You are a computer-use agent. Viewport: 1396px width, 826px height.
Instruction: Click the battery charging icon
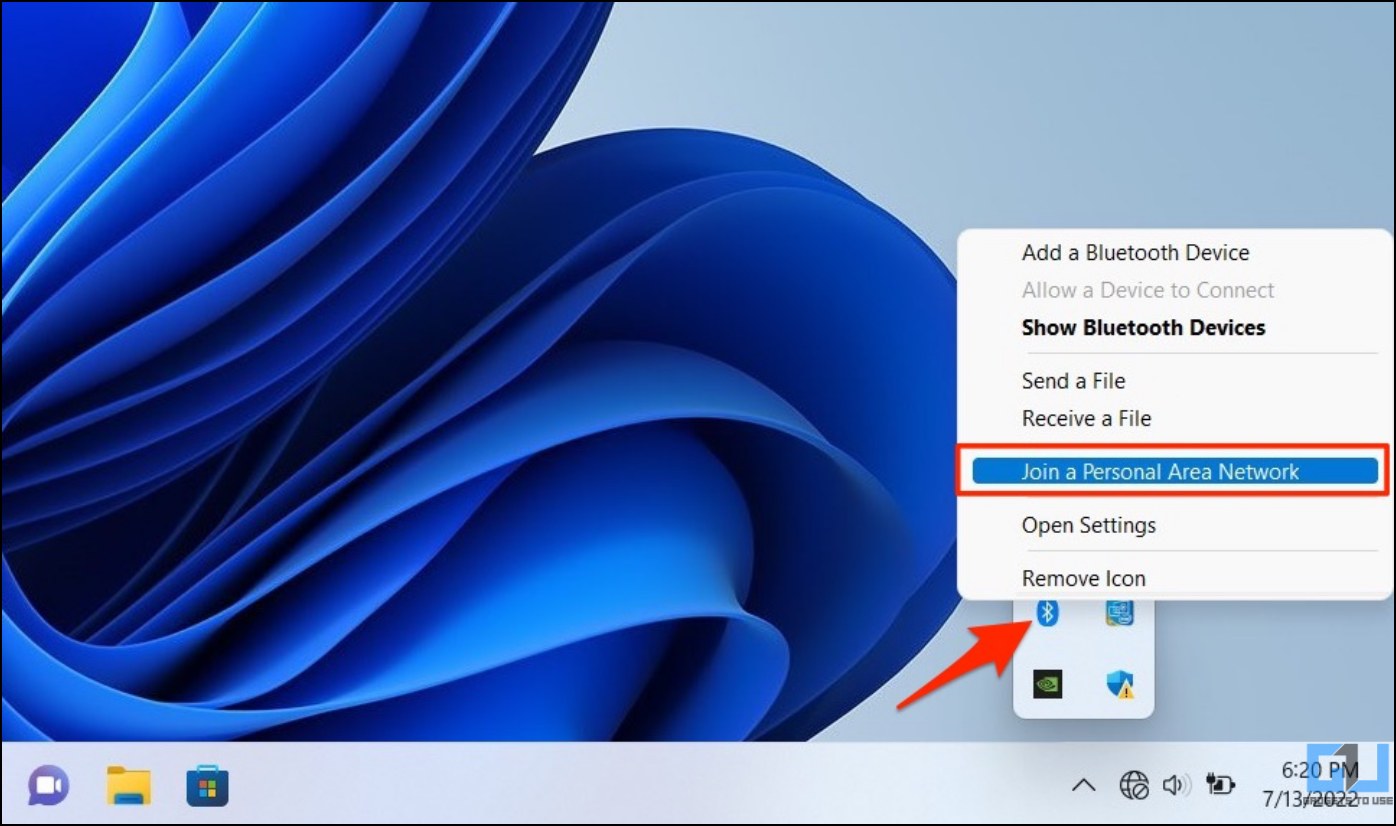click(1221, 785)
